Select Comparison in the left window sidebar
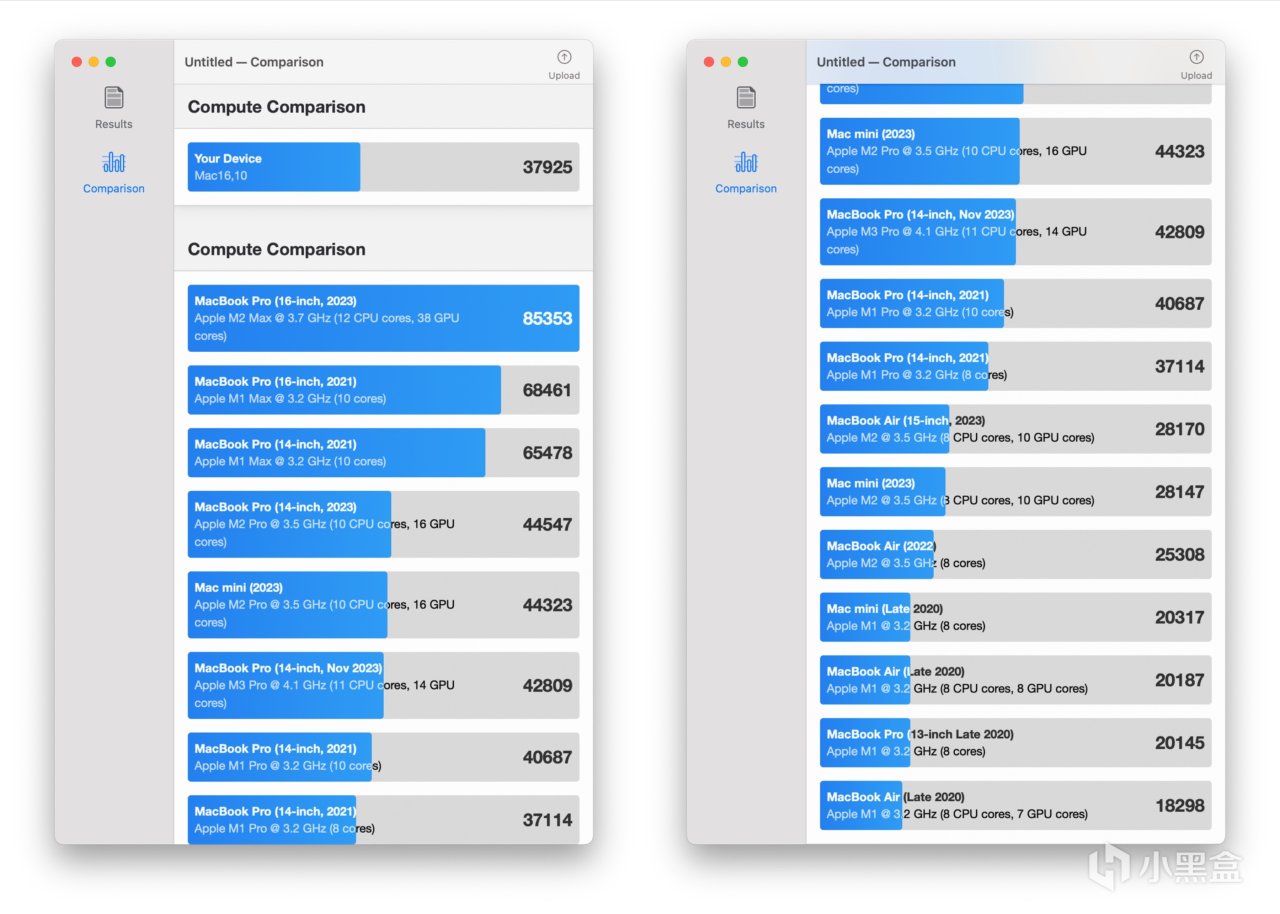Viewport: 1280px width, 914px height. [x=114, y=172]
